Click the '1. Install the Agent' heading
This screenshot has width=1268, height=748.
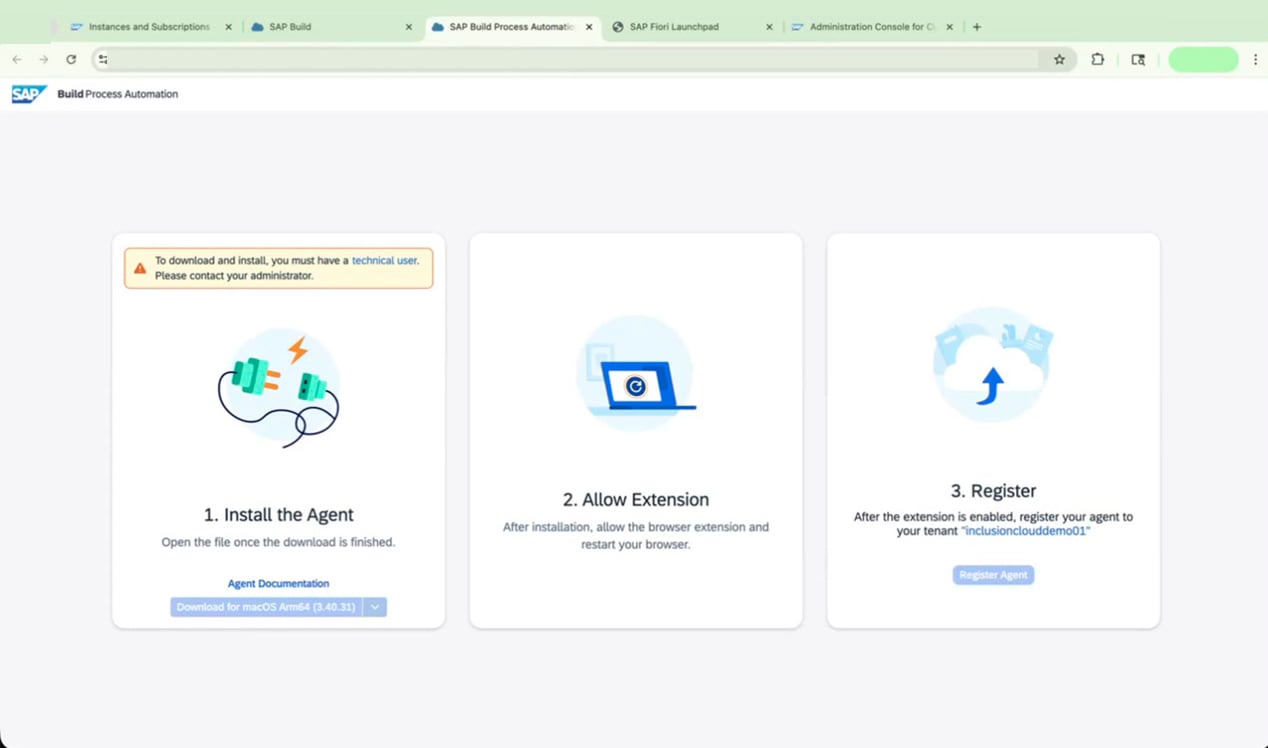click(x=279, y=515)
